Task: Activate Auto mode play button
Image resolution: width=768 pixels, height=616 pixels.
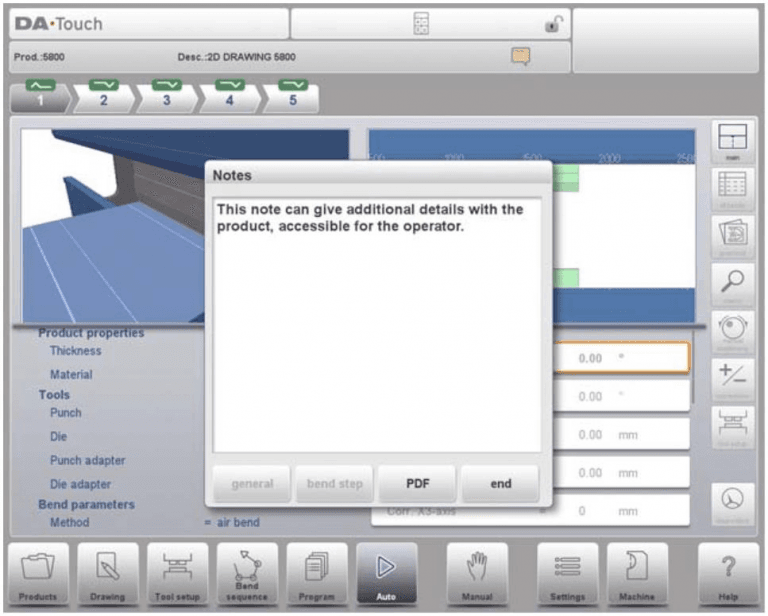Action: [386, 575]
